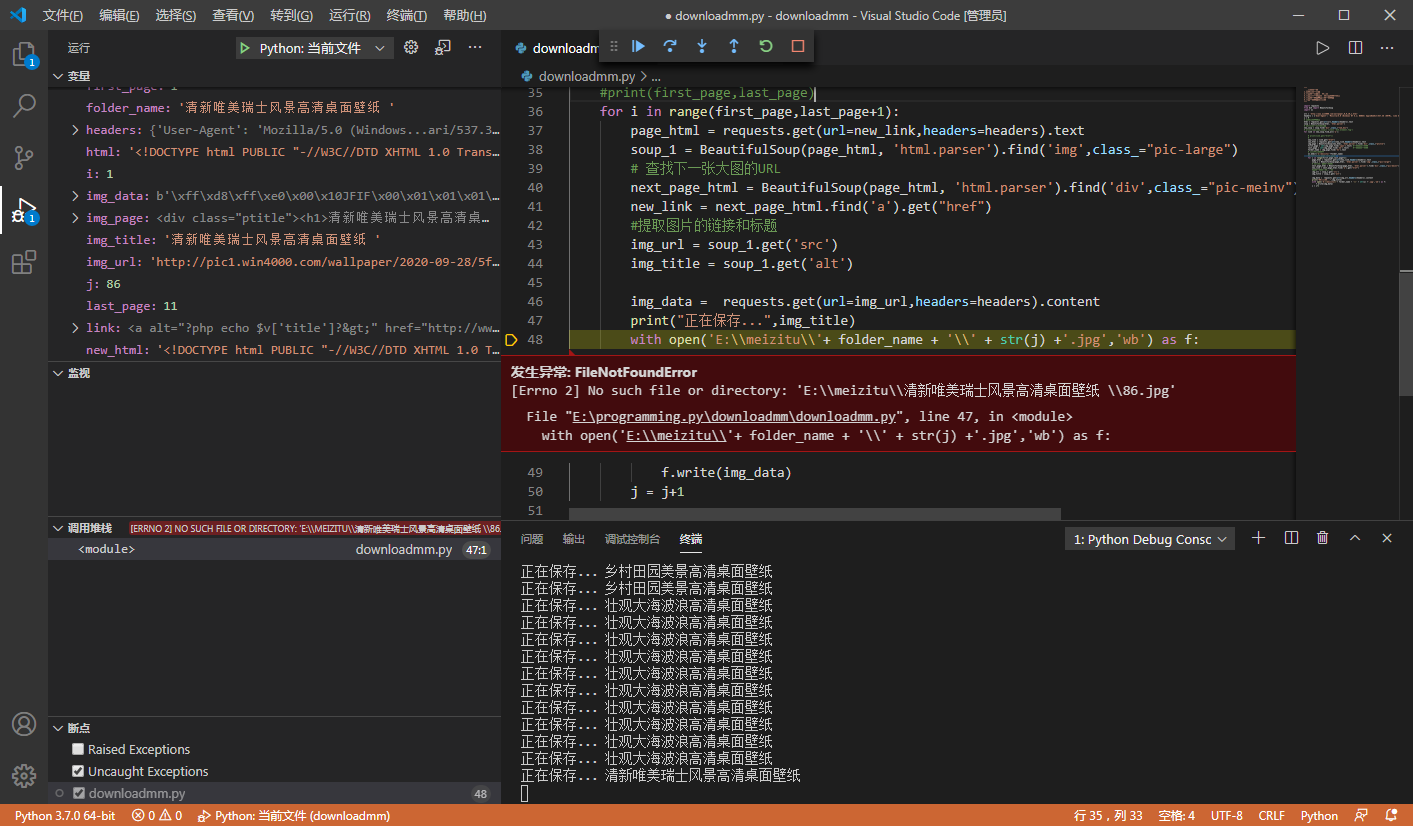Open the Search view in activity bar
The width and height of the screenshot is (1413, 826).
pos(24,105)
